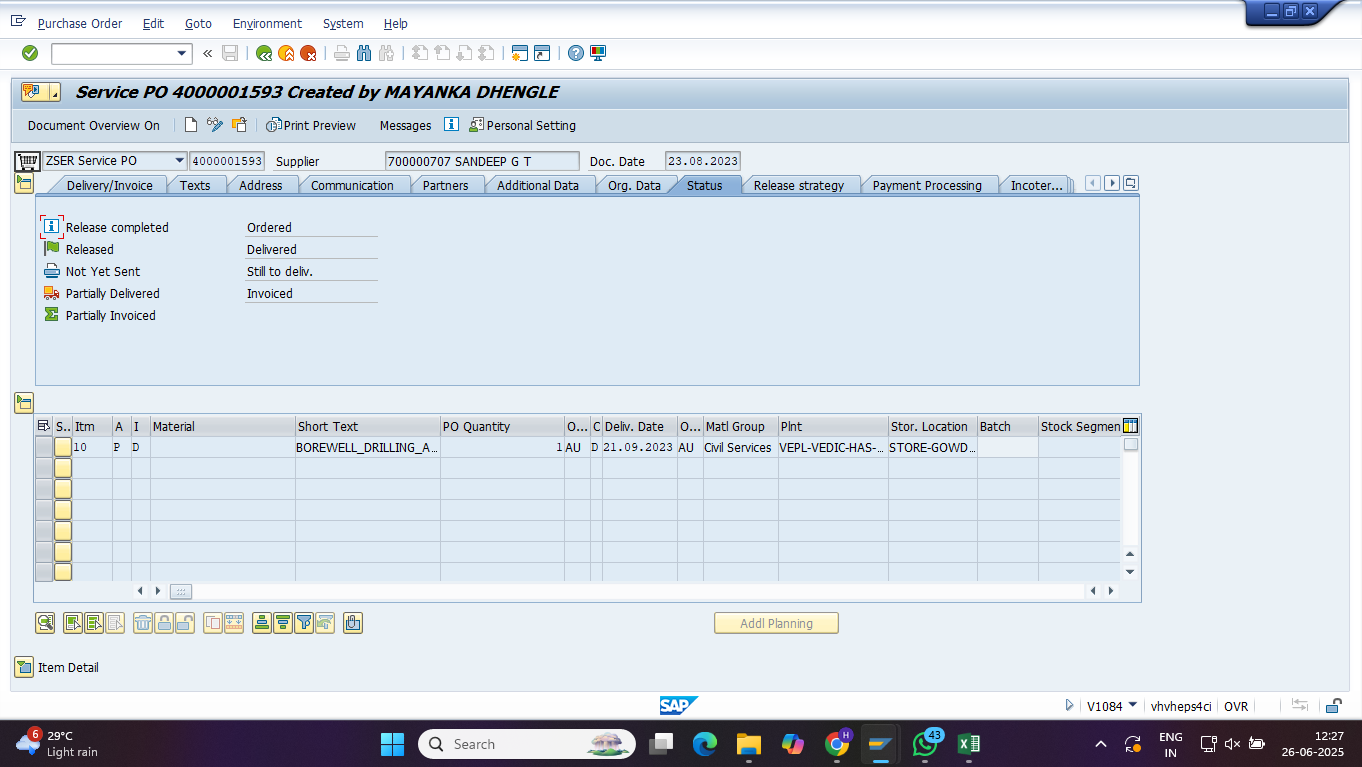1362x767 pixels.
Task: Open Item Details magnifier icon below table
Action: 45,623
